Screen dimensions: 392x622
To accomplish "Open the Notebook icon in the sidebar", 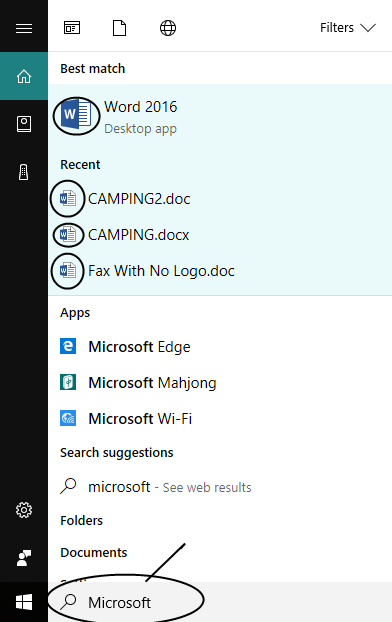I will click(24, 124).
